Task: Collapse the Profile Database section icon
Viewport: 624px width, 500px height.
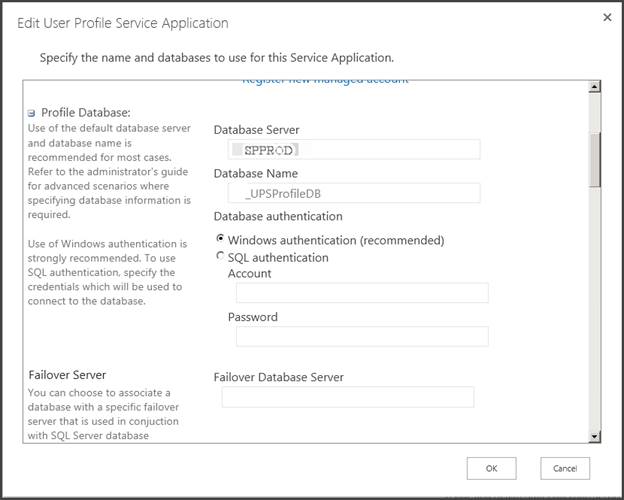Action: pyautogui.click(x=32, y=113)
